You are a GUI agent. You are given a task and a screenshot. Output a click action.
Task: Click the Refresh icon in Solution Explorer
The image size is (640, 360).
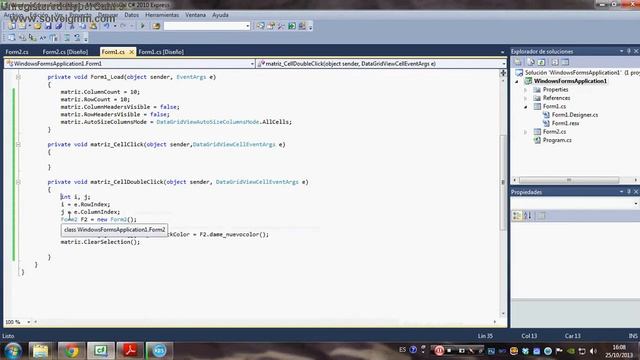click(542, 62)
